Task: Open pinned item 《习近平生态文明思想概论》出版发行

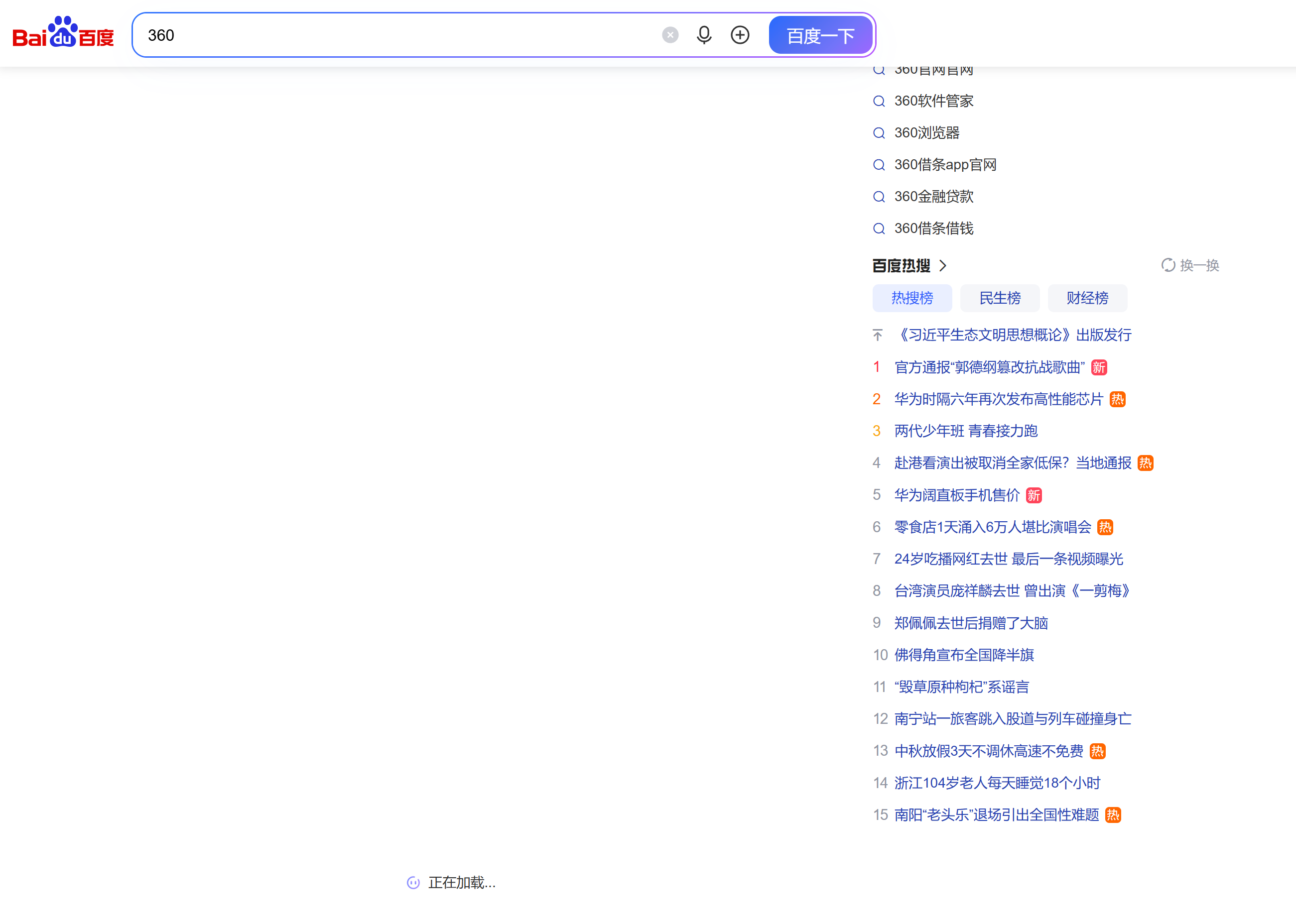Action: 1013,335
